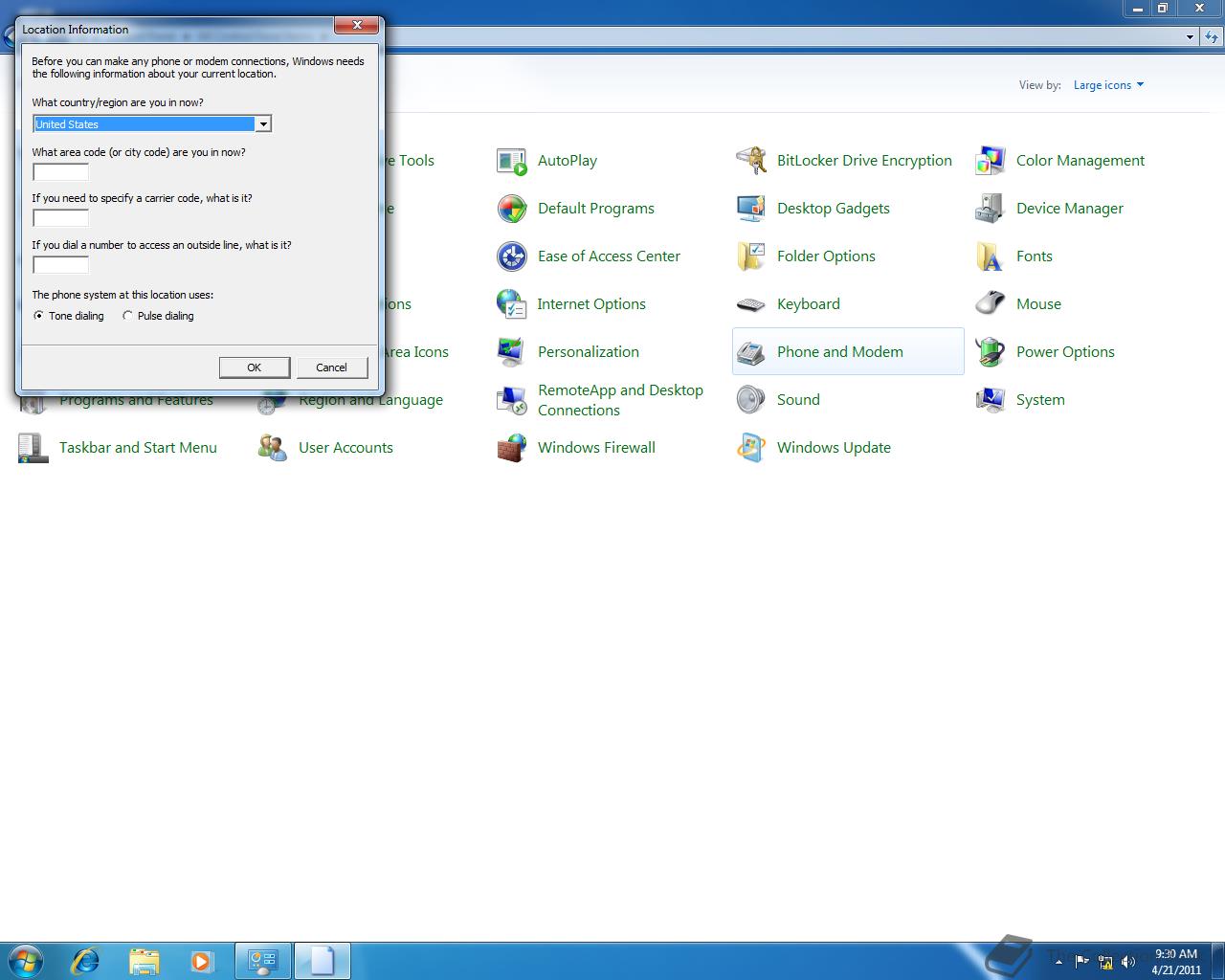
Task: Open Windows Explorer from the taskbar
Action: (144, 960)
